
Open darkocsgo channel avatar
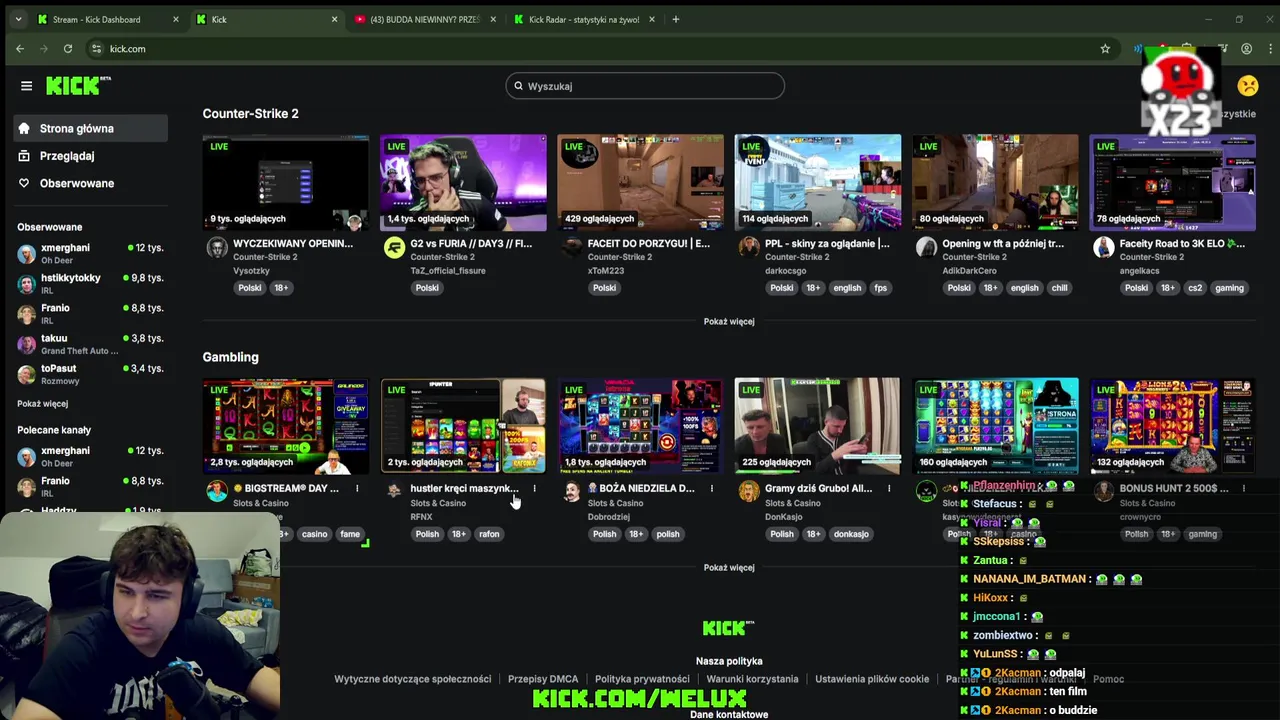(749, 247)
